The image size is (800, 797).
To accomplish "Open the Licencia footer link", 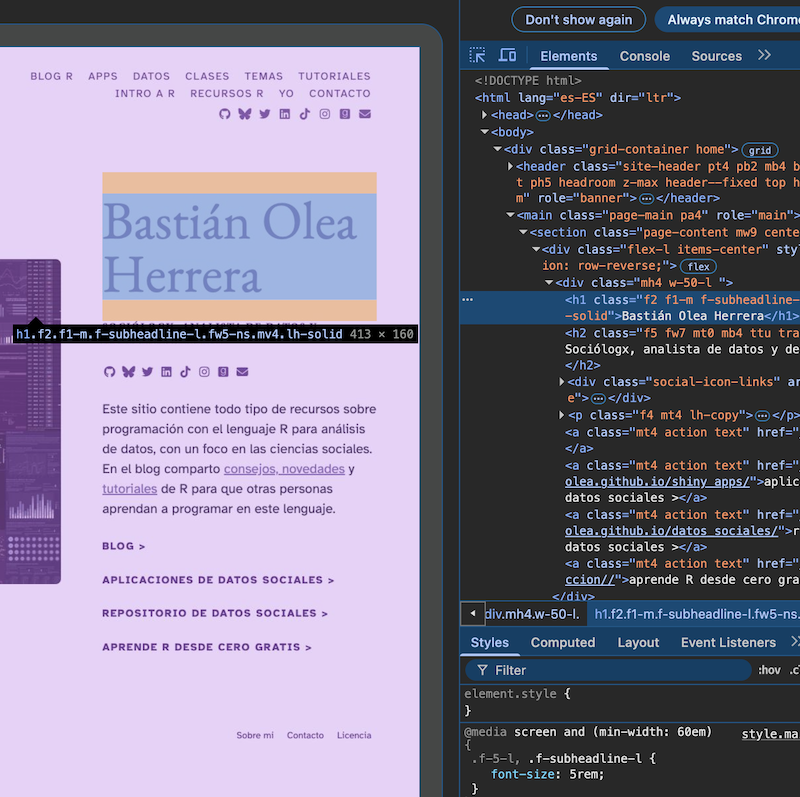I will pos(354,735).
